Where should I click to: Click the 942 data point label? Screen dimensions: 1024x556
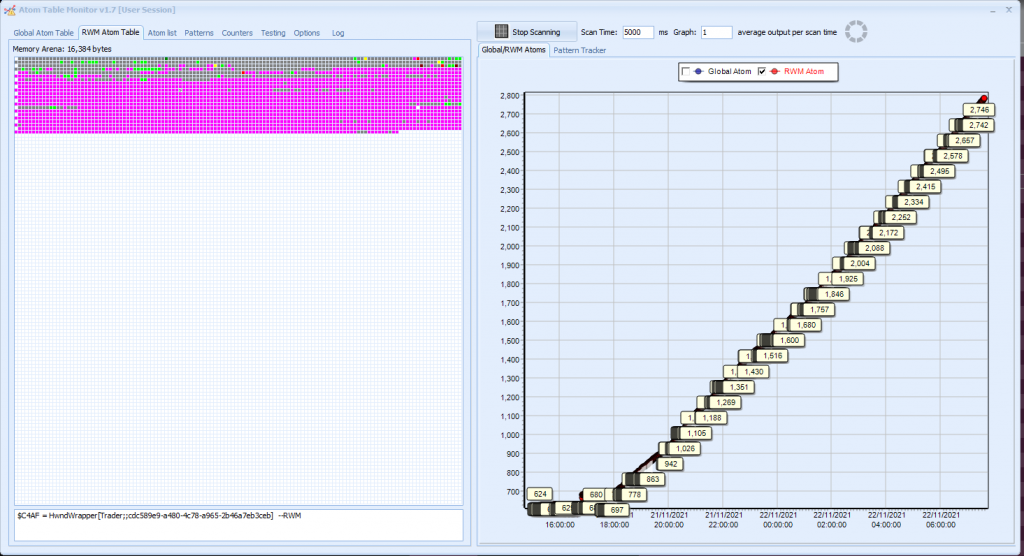pyautogui.click(x=671, y=464)
